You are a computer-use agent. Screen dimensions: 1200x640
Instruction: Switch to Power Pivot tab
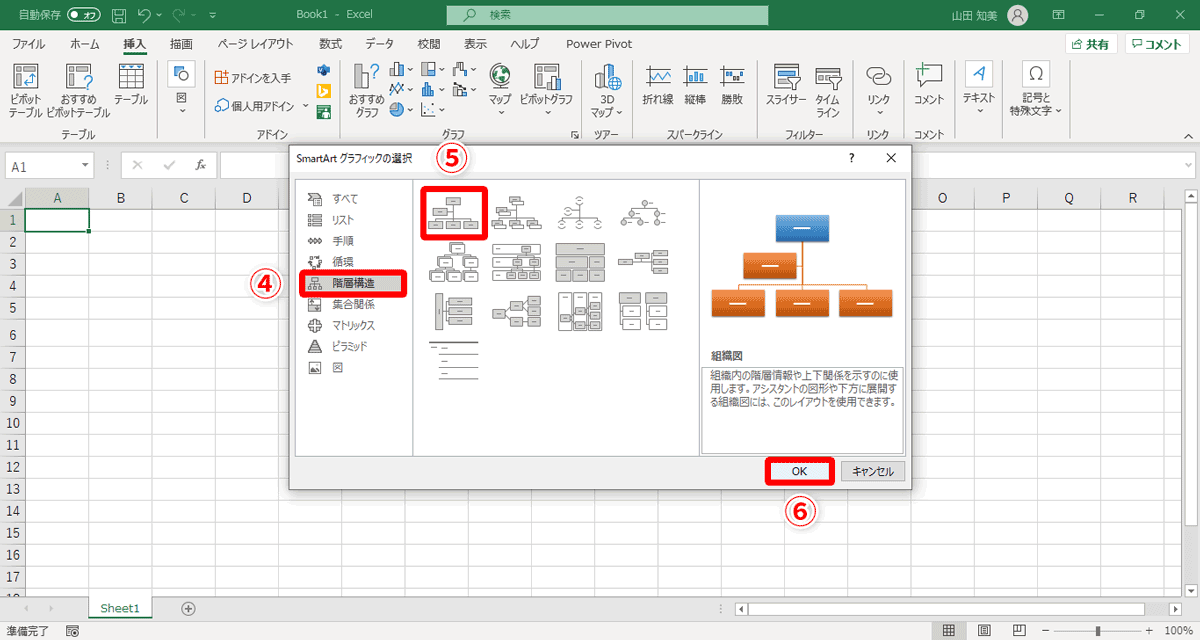click(x=598, y=44)
